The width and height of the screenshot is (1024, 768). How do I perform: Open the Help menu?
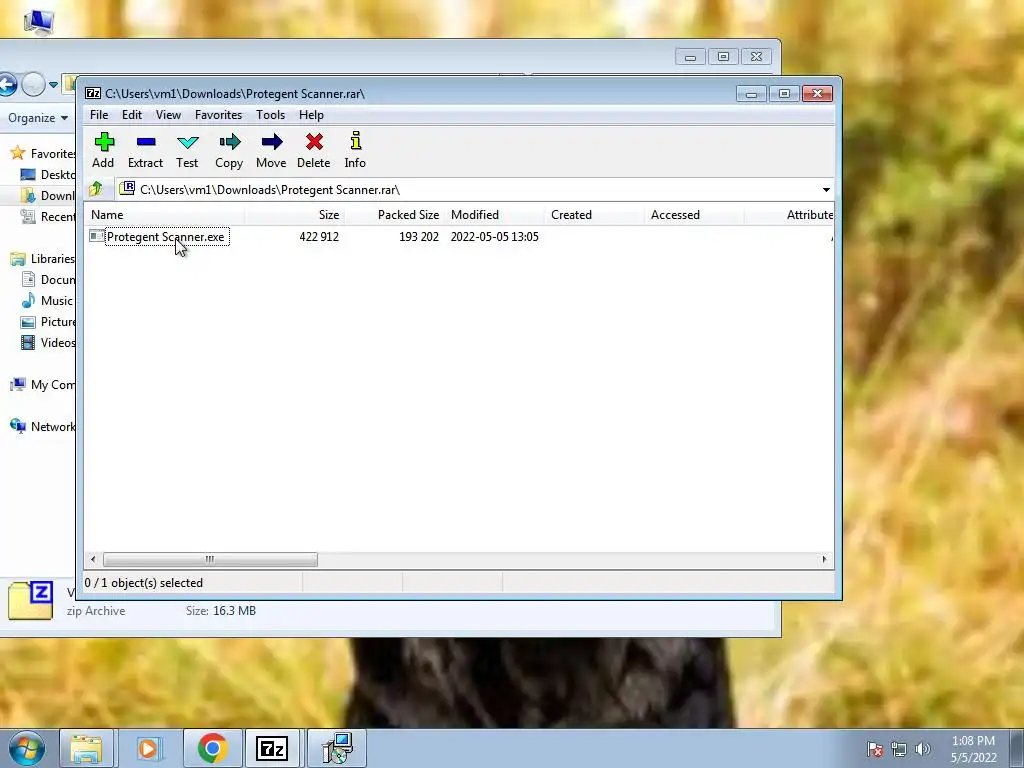coord(311,115)
